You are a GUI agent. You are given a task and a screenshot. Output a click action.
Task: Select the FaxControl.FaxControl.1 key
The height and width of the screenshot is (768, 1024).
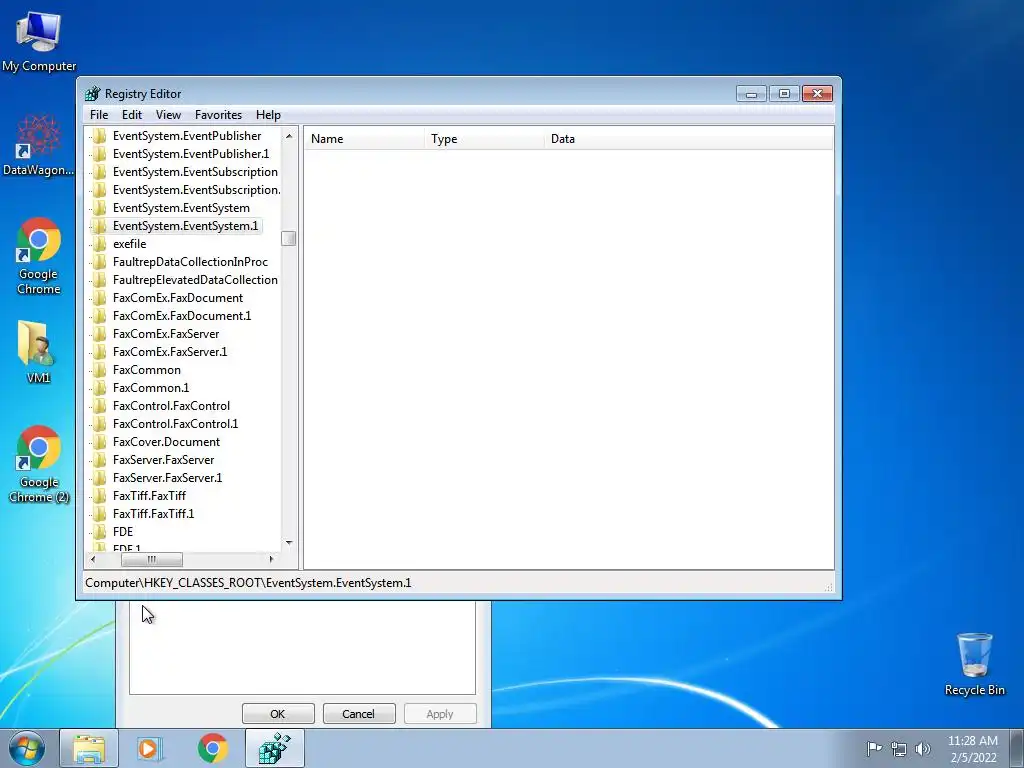coord(175,424)
